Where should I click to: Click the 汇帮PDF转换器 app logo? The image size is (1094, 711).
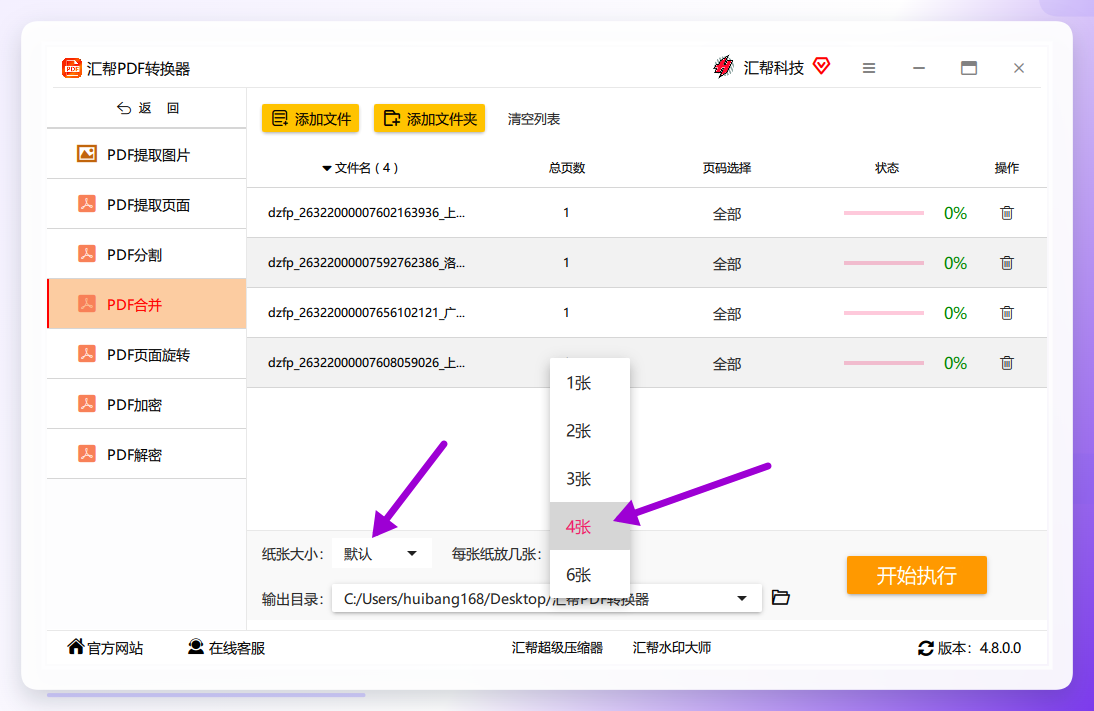click(x=71, y=68)
